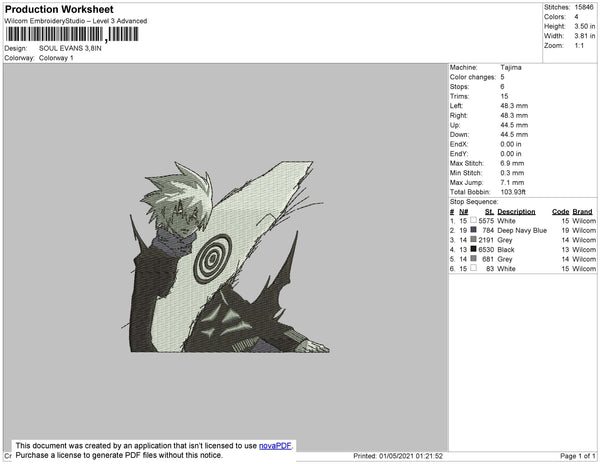Select the design name 'SOUL EVANS 3,8IN'
Screen dimensions: 600x464
[x=70, y=49]
